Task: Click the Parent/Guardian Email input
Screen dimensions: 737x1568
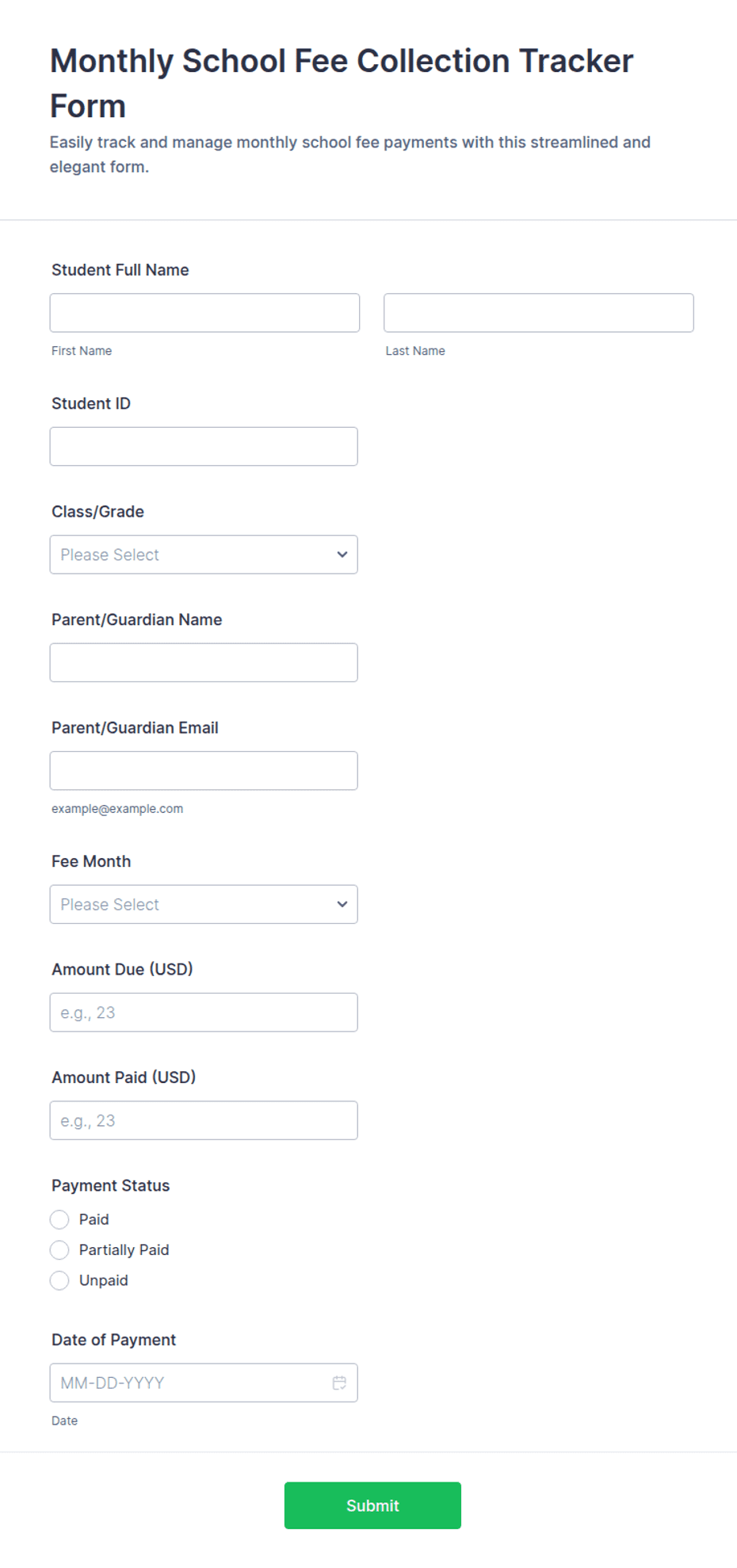Action: [204, 771]
